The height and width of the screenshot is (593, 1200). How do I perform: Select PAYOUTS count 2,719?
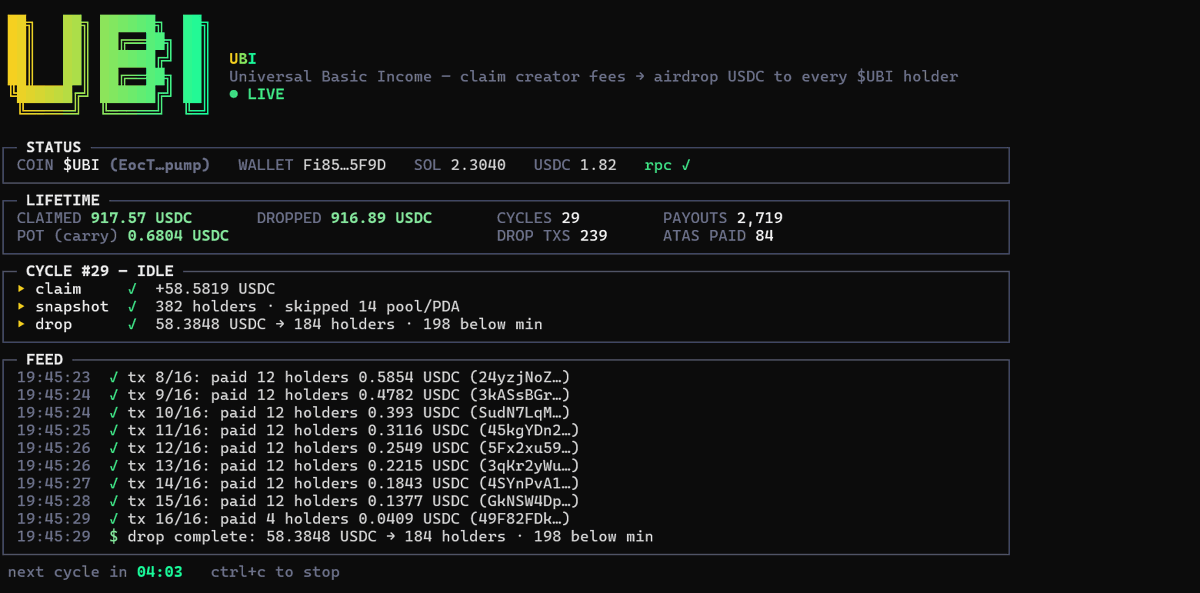pyautogui.click(x=760, y=218)
